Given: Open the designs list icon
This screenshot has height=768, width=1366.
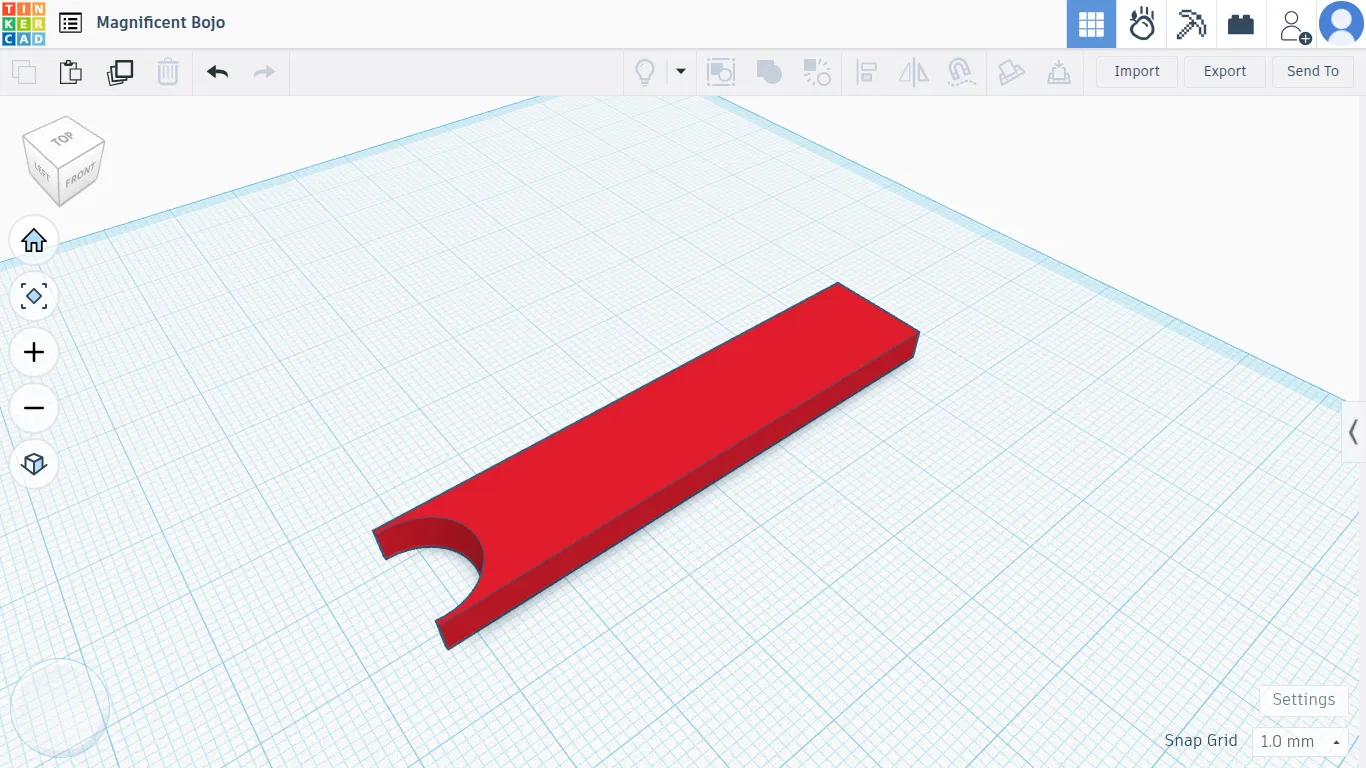Looking at the screenshot, I should click(x=70, y=23).
